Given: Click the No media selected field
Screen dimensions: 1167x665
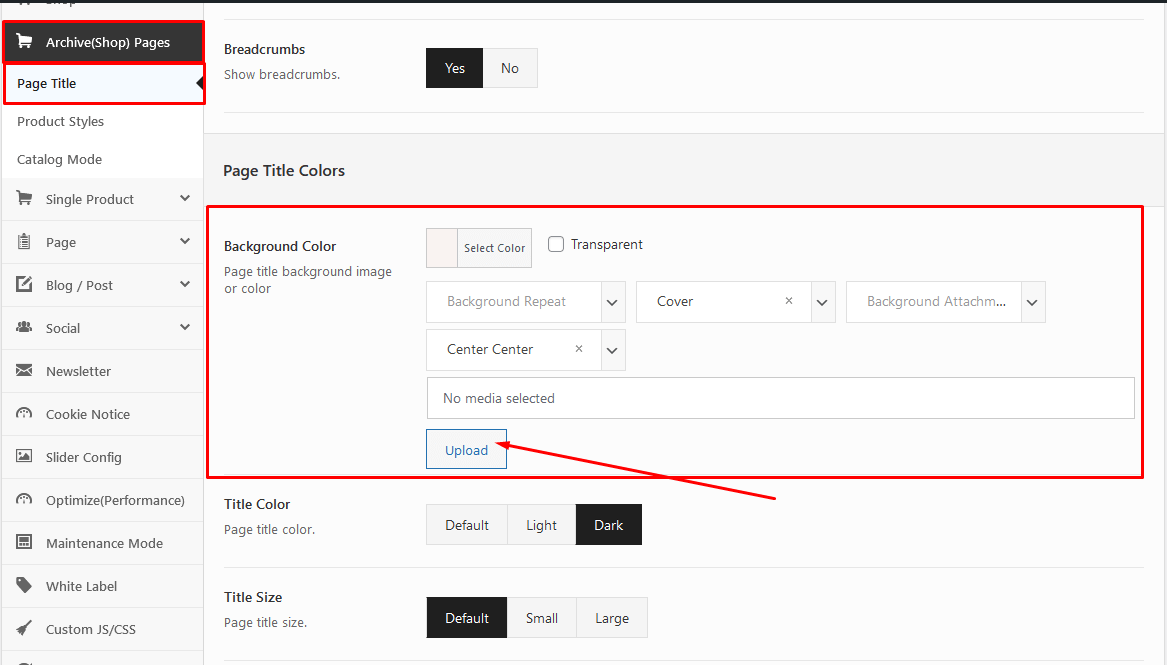Looking at the screenshot, I should click(x=780, y=398).
